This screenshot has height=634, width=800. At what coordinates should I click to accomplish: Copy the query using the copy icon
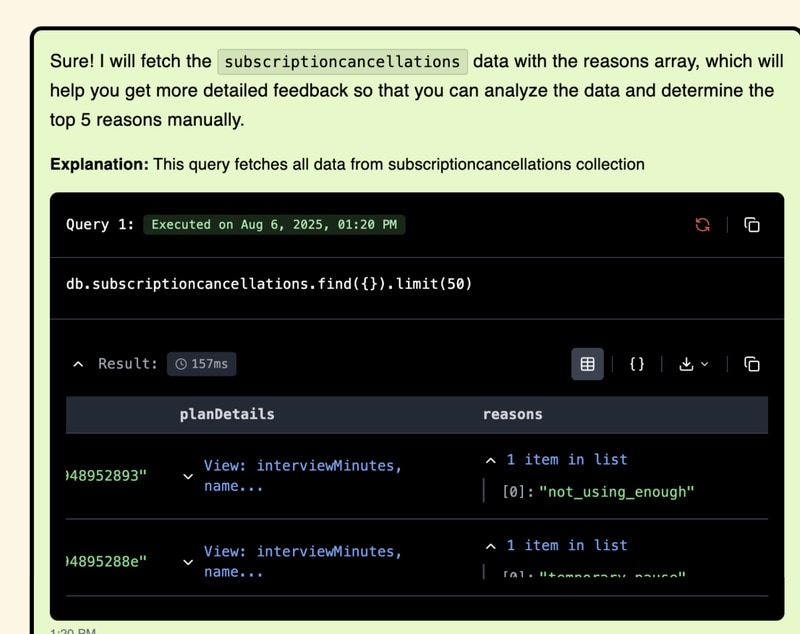tap(754, 225)
